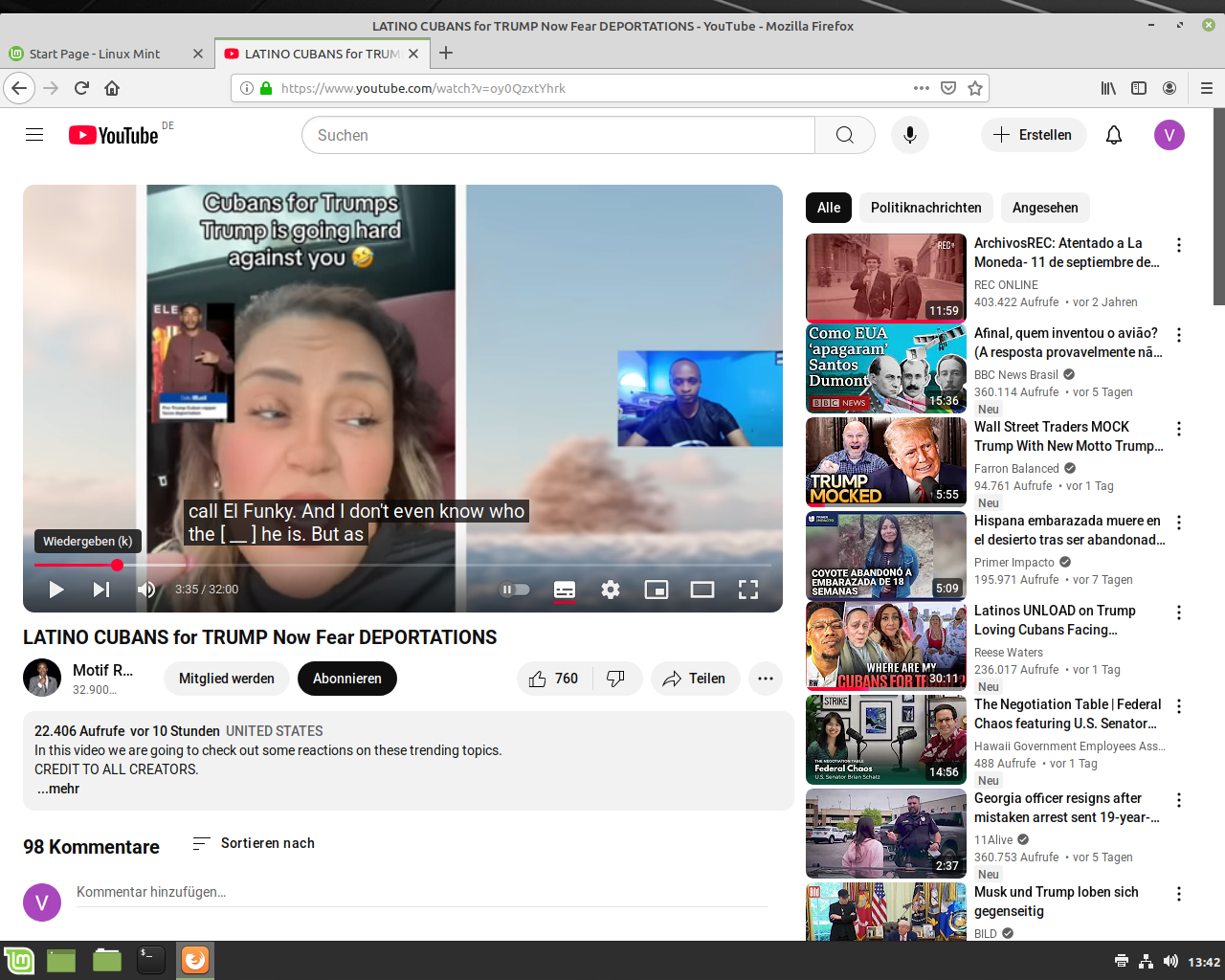Open the YouTube hamburger guide menu
Viewport: 1225px width, 980px height.
point(34,135)
